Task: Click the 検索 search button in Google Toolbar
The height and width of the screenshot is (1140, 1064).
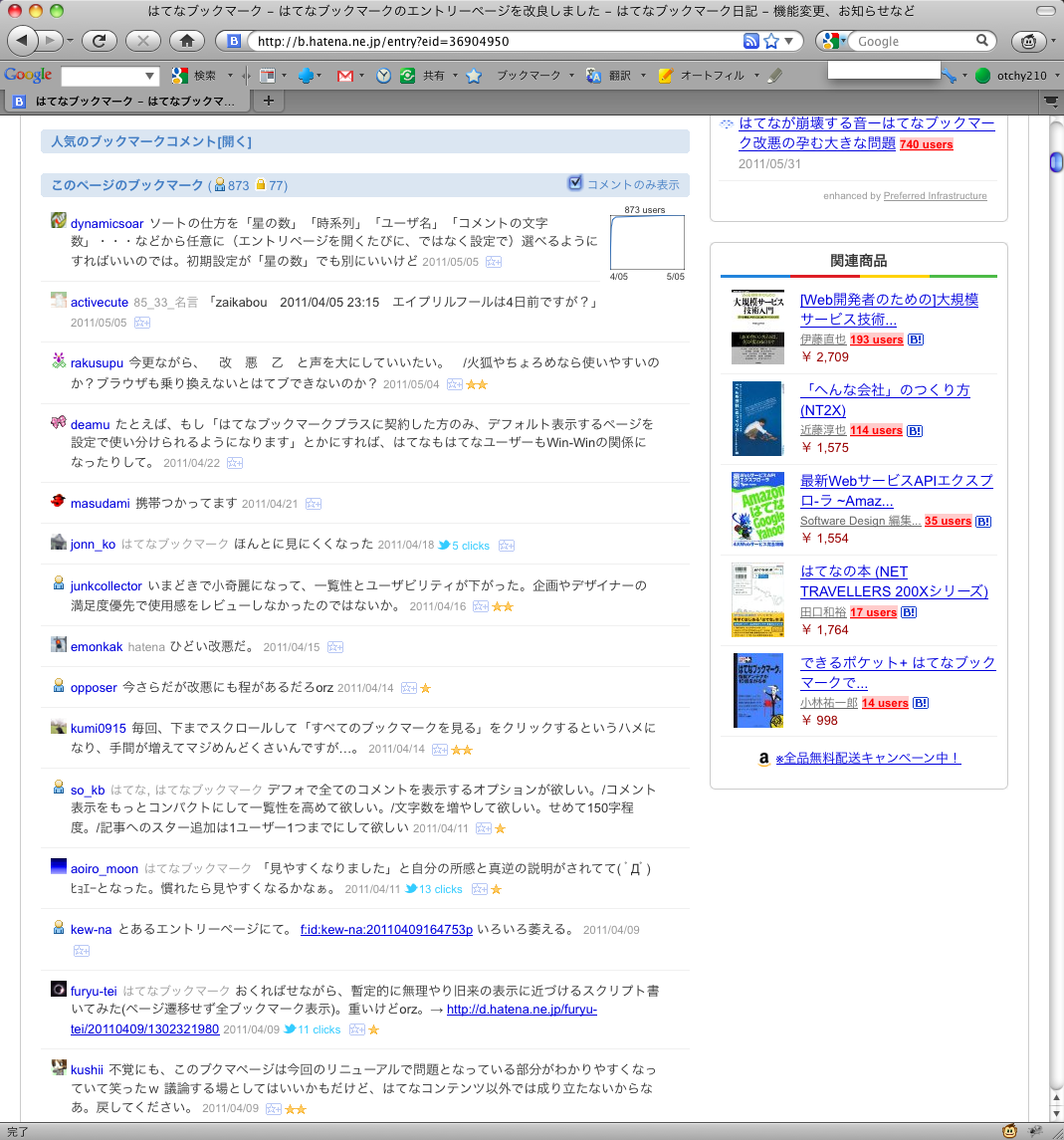Action: point(194,76)
